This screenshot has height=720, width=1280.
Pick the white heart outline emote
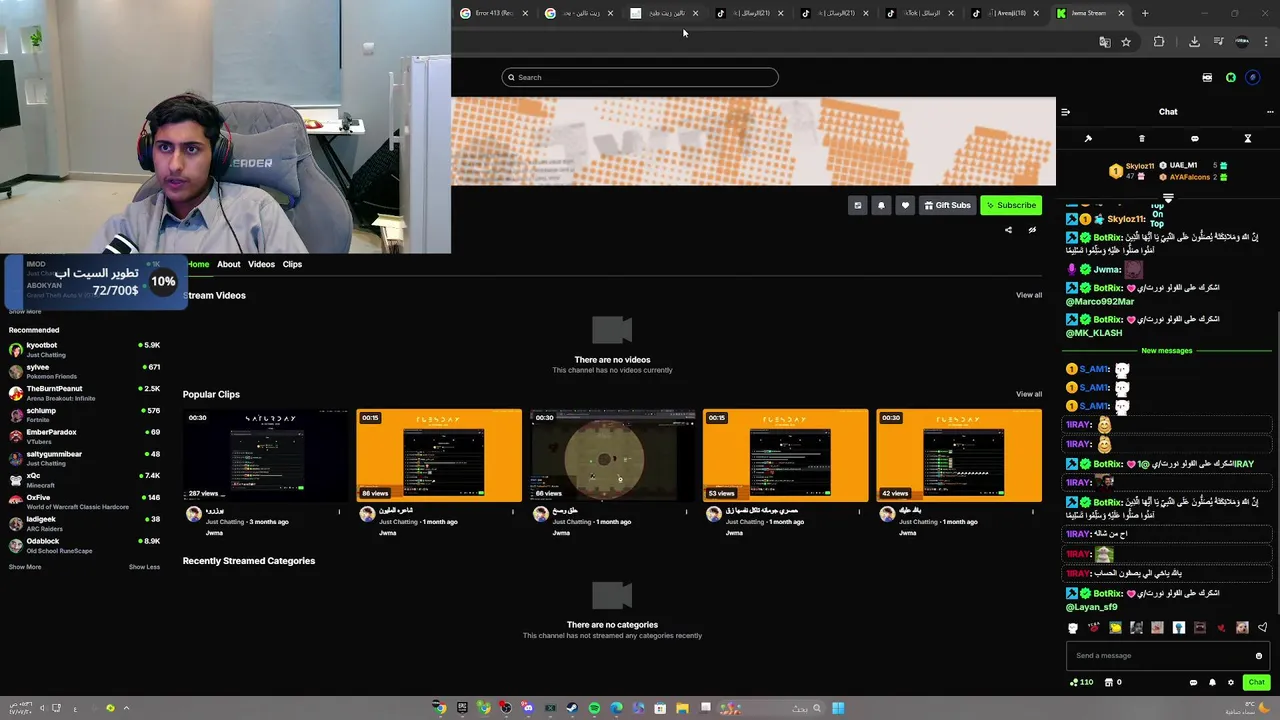tap(1263, 628)
